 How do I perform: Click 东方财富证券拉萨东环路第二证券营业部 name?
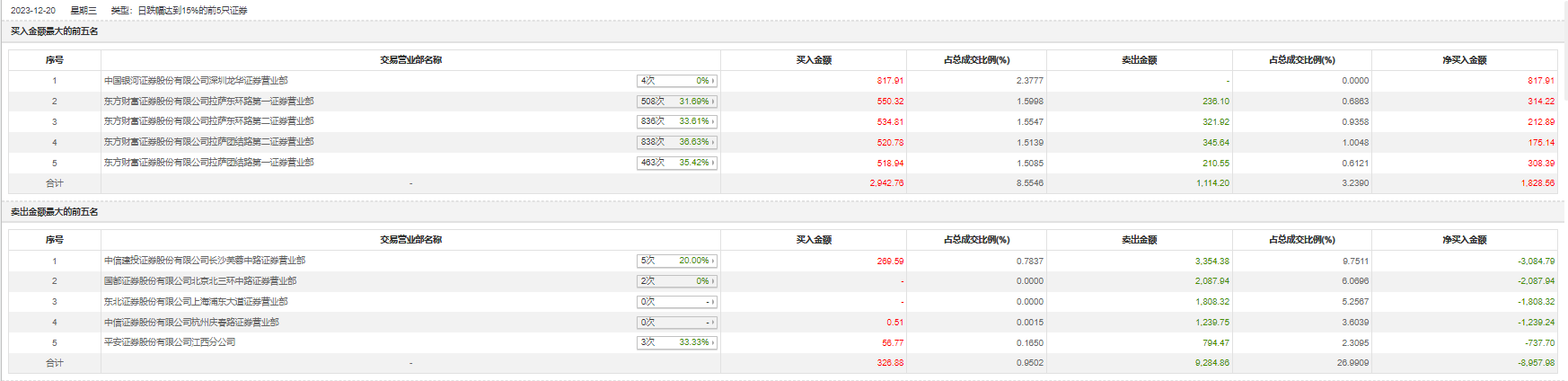[x=208, y=121]
